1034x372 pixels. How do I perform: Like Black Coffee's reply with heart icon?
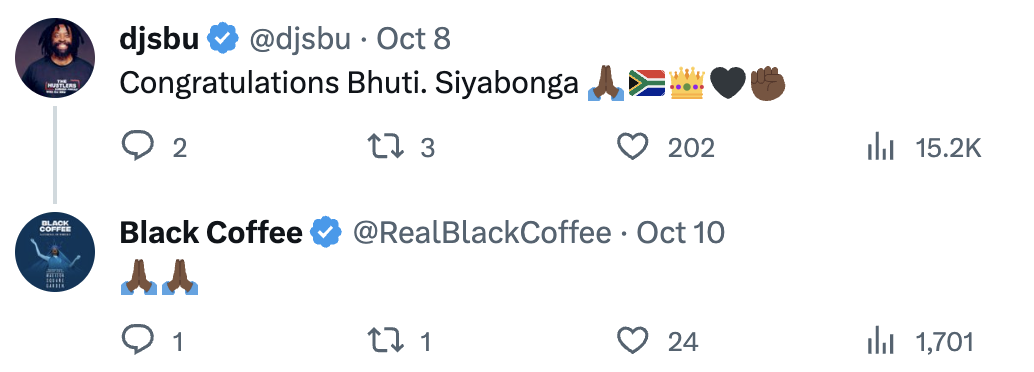[632, 341]
